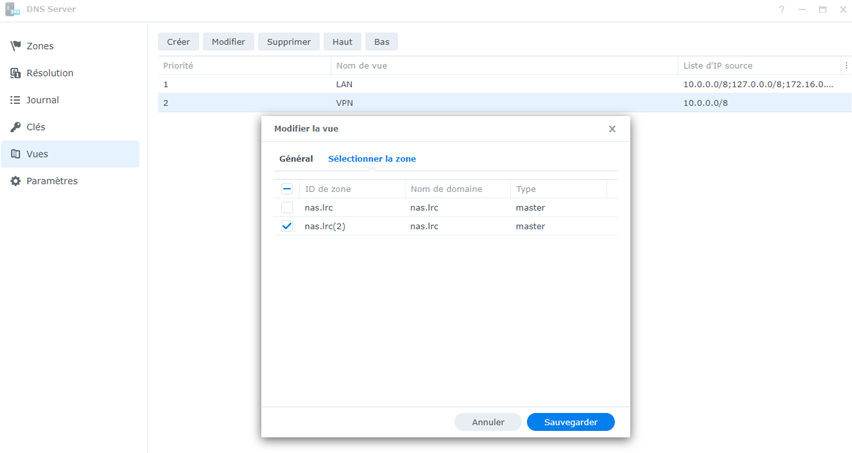This screenshot has height=453, width=852.
Task: Open the help question mark icon
Action: [782, 10]
